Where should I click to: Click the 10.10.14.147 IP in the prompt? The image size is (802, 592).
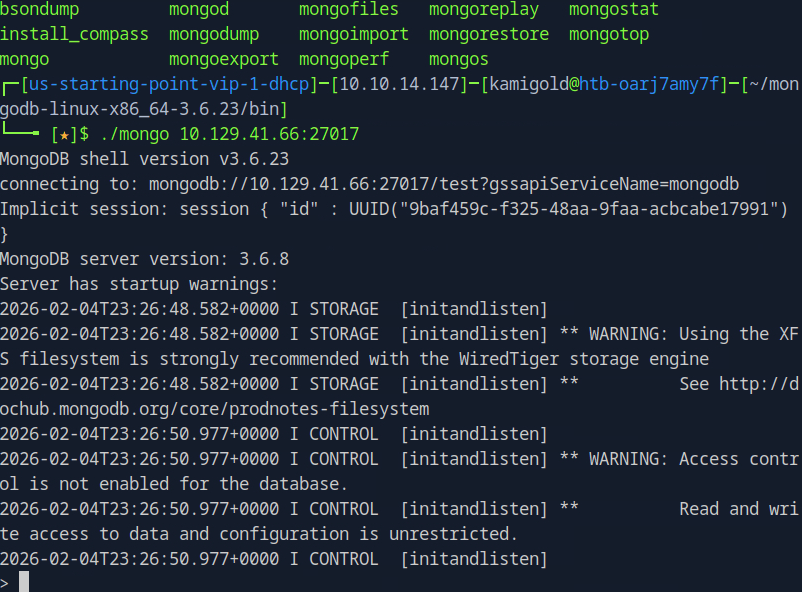point(394,84)
